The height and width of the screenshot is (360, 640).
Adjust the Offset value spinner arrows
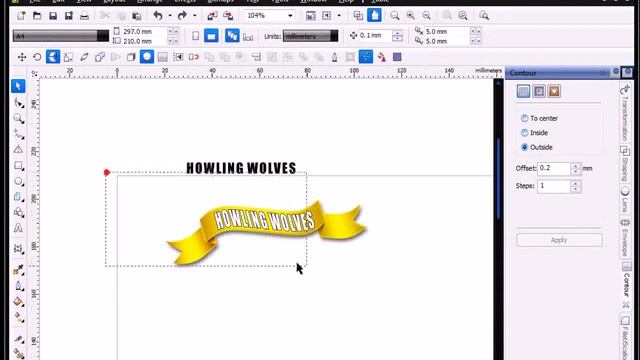pyautogui.click(x=576, y=168)
